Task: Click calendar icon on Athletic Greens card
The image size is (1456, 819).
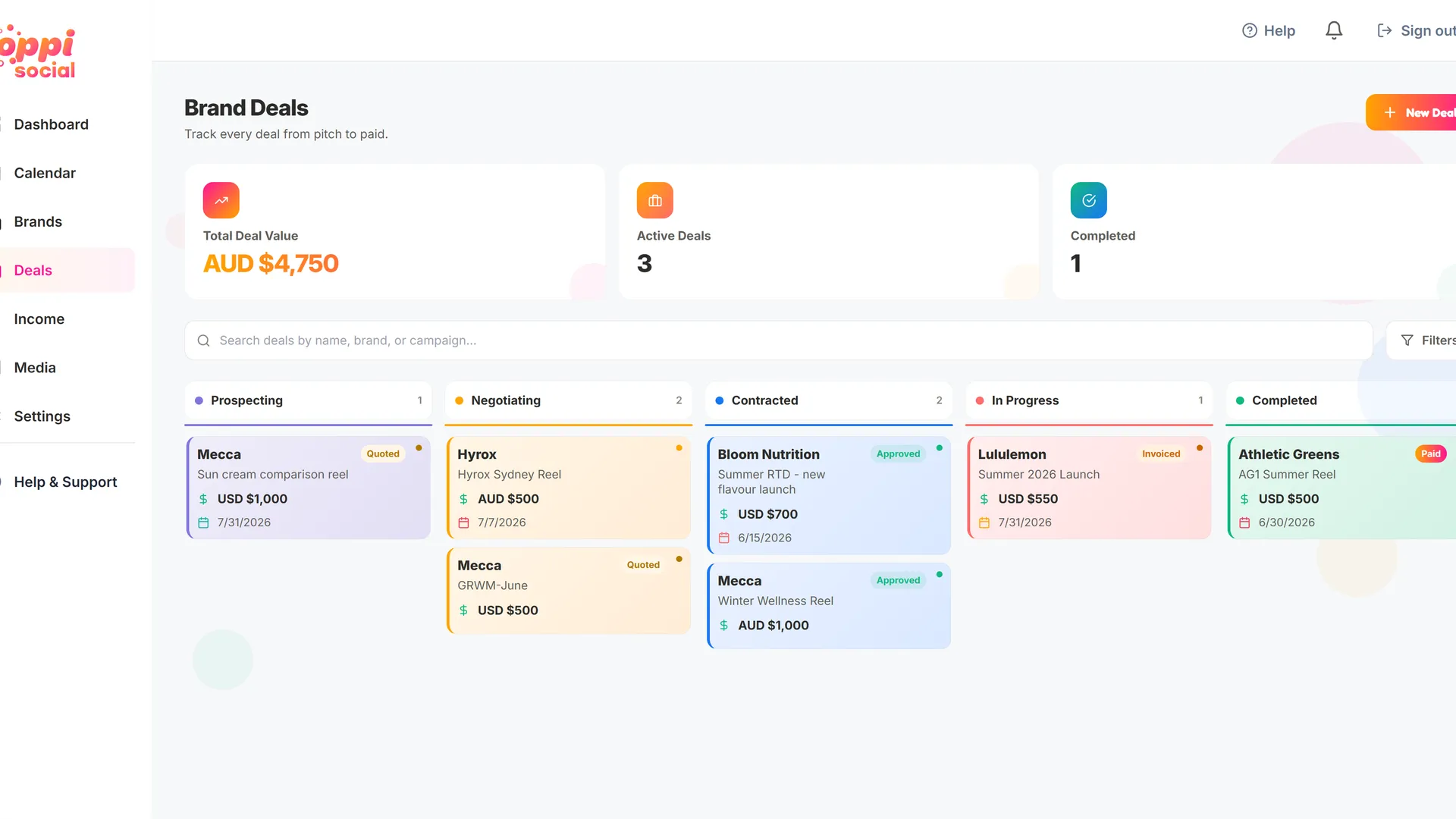Action: click(1244, 522)
